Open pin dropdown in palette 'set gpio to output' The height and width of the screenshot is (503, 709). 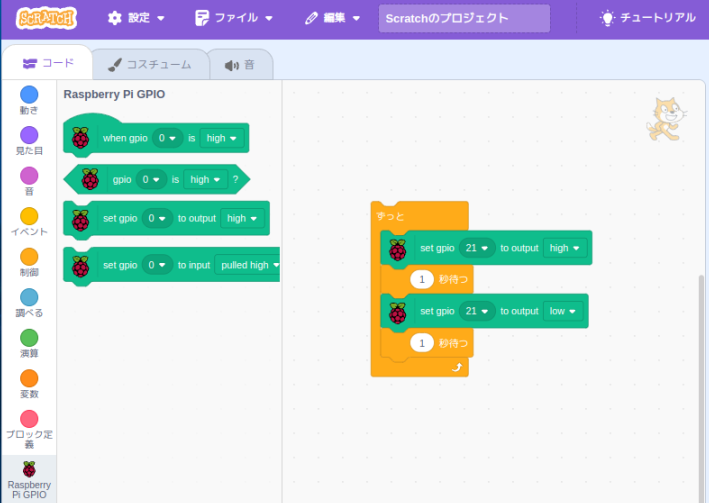[x=157, y=218]
